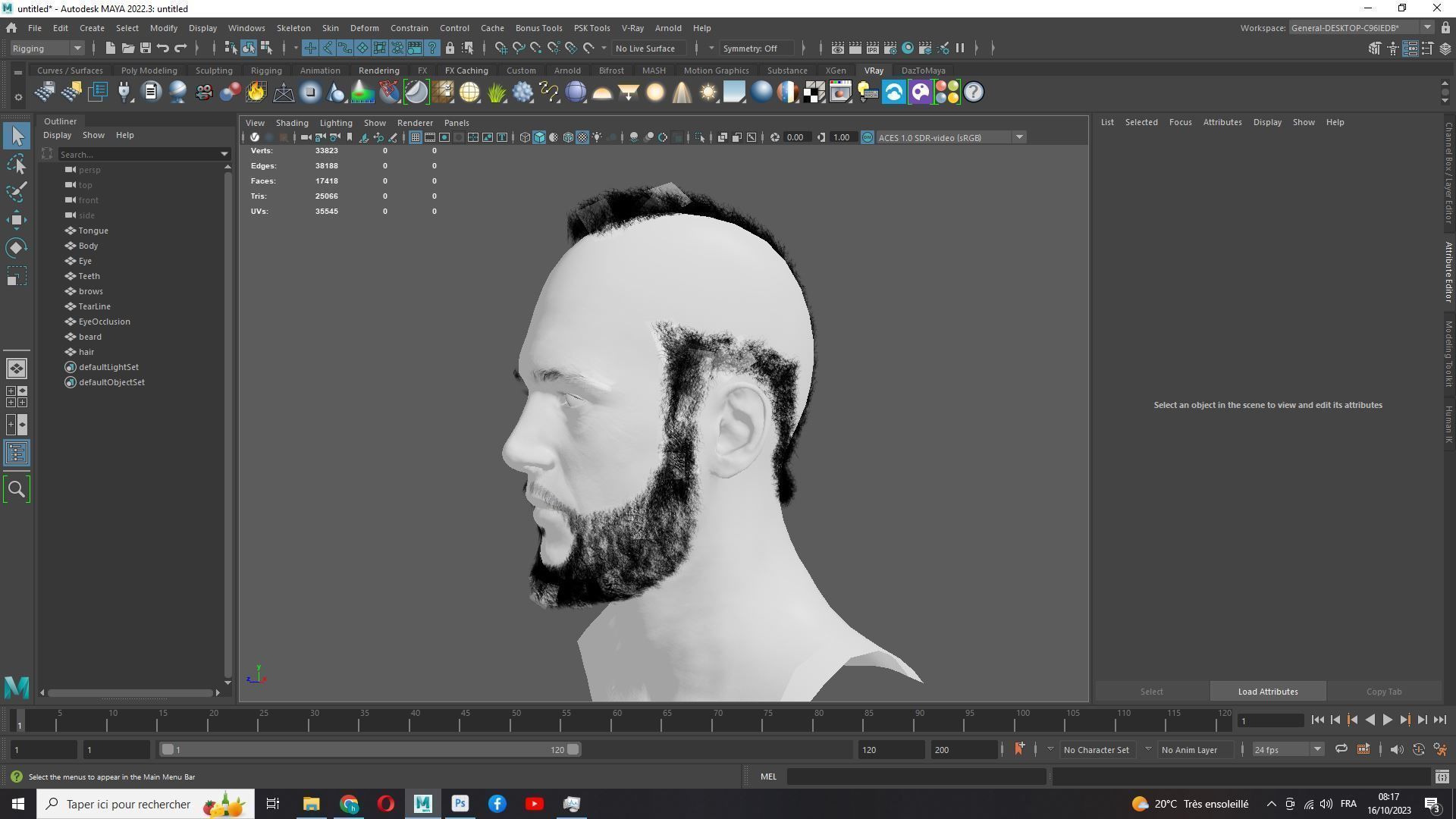Viewport: 1456px width, 819px height.
Task: Select the arrow Select tool
Action: click(x=17, y=136)
